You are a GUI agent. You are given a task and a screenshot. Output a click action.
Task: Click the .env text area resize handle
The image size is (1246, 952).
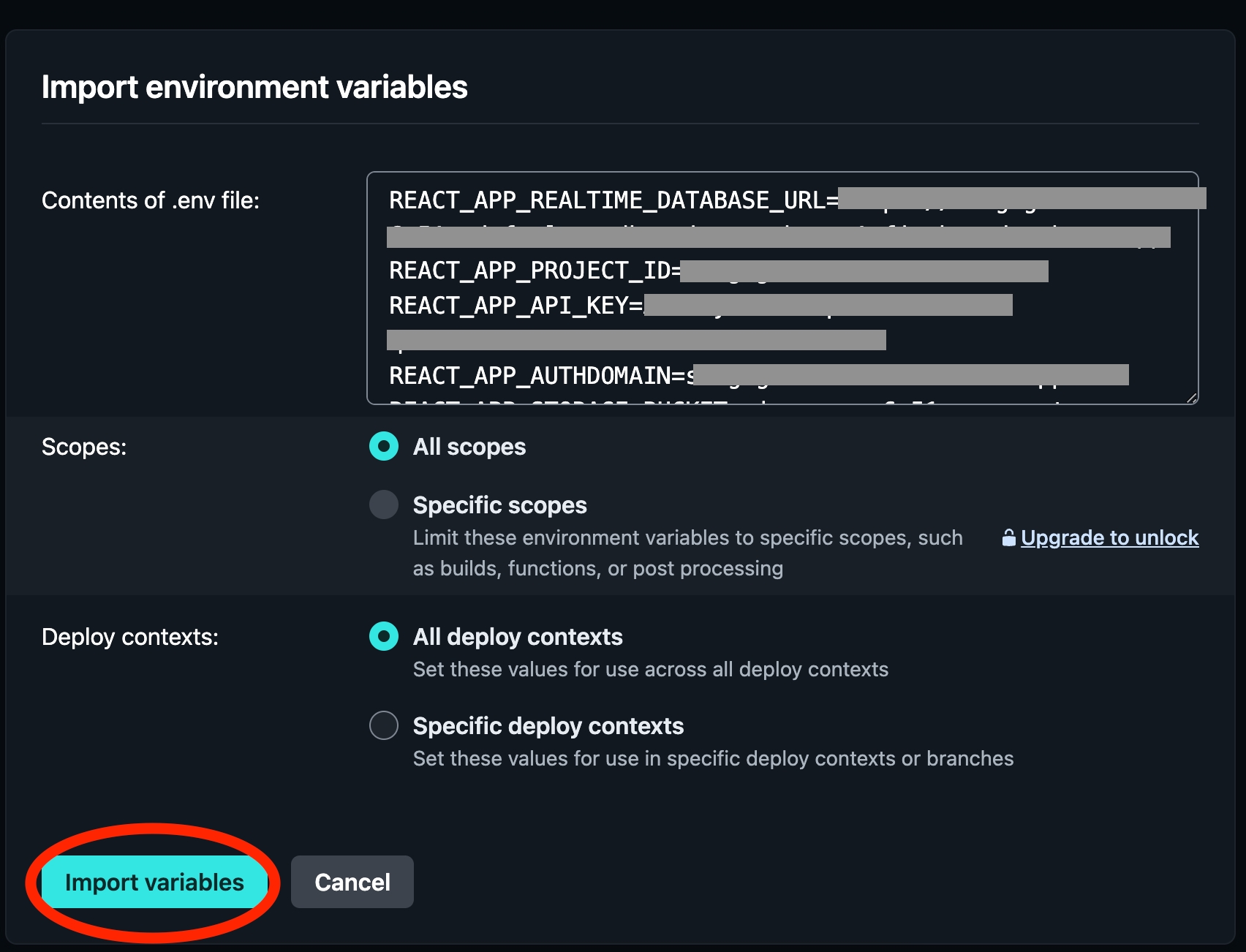tap(1192, 398)
